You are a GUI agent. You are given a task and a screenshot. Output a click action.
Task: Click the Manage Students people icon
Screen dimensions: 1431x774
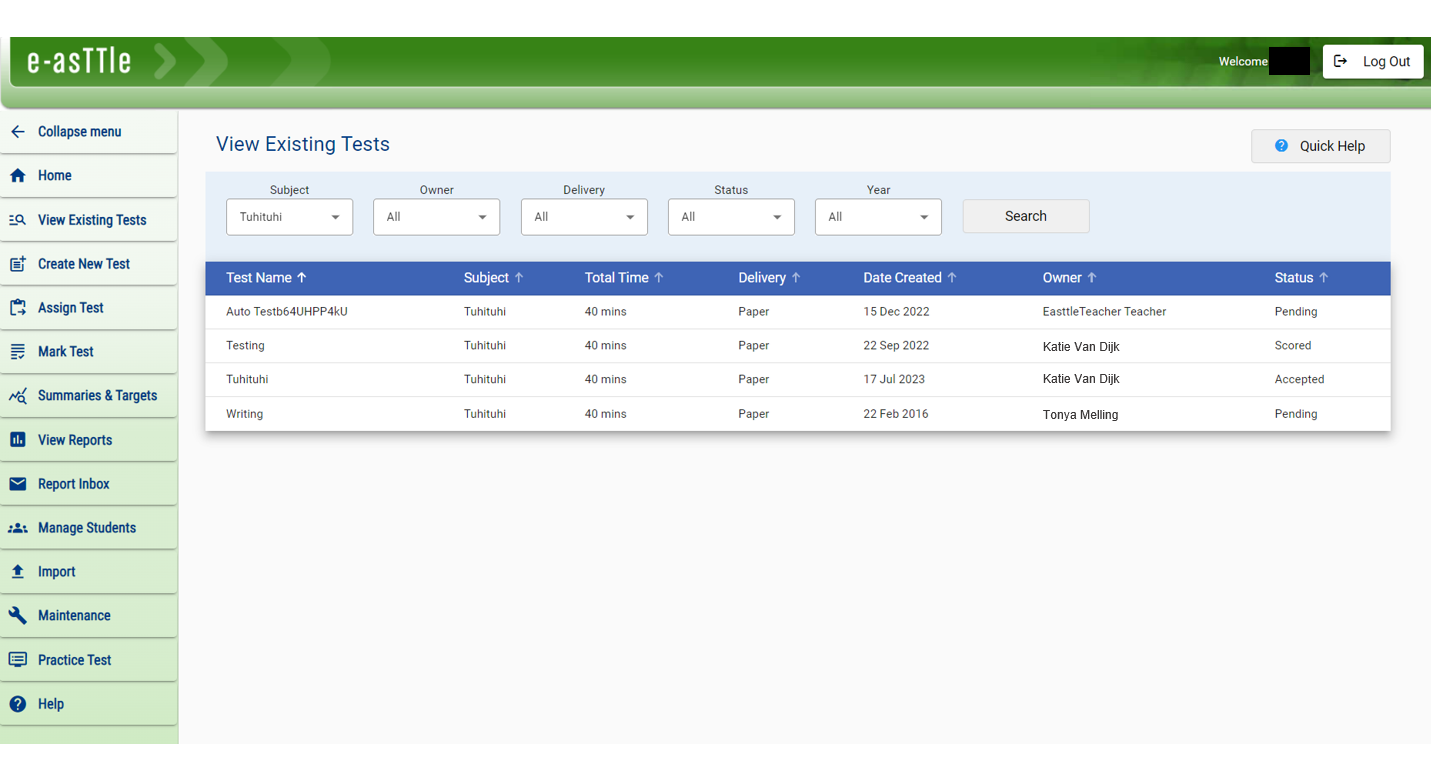[x=17, y=528]
